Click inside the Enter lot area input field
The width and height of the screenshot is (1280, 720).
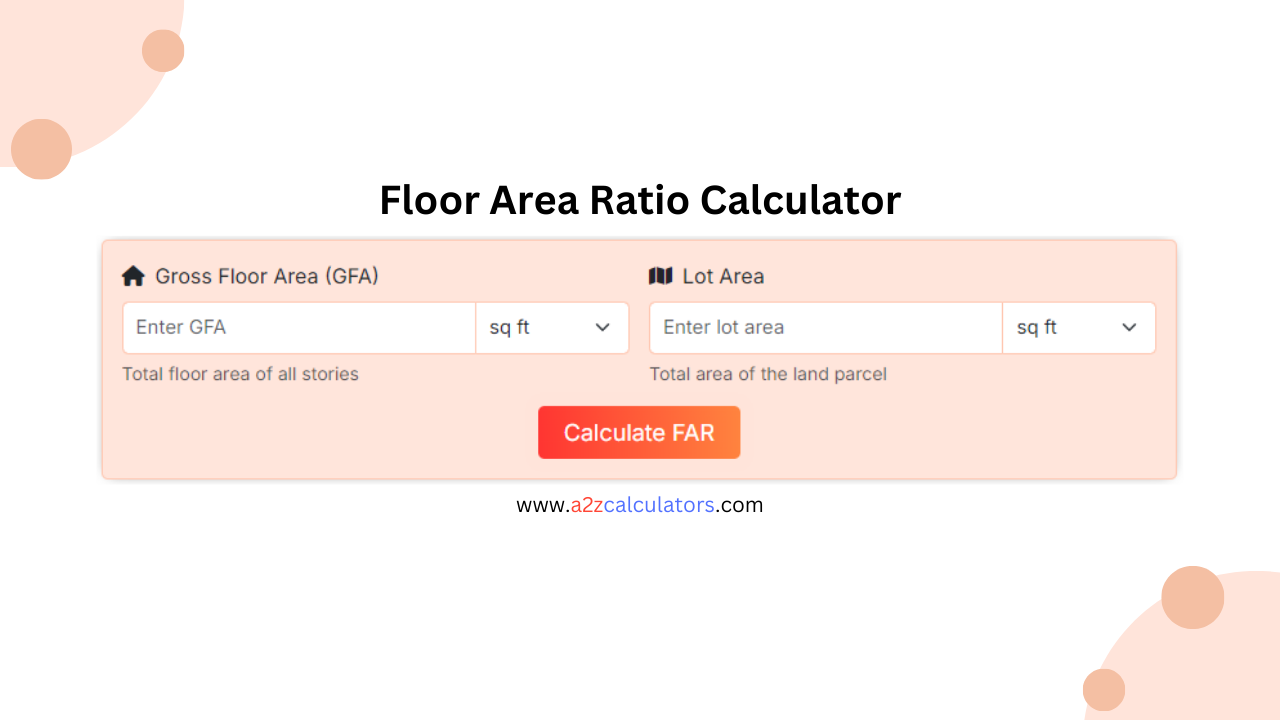pos(824,327)
